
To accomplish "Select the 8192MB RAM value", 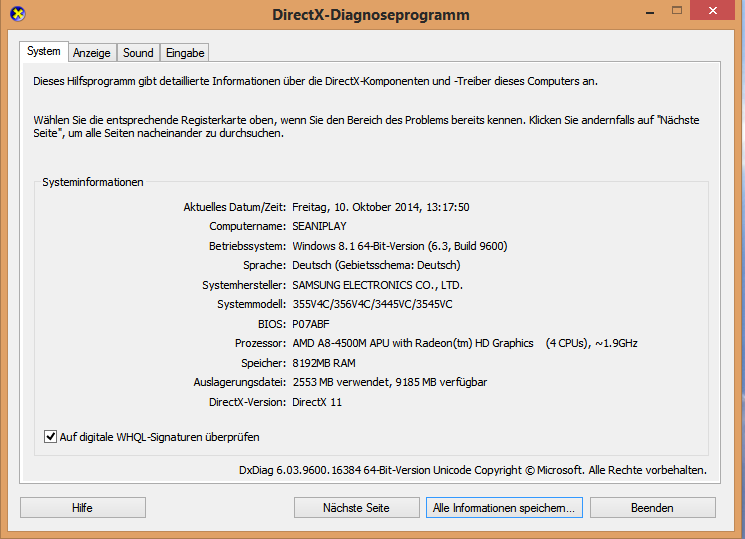I will click(x=324, y=363).
